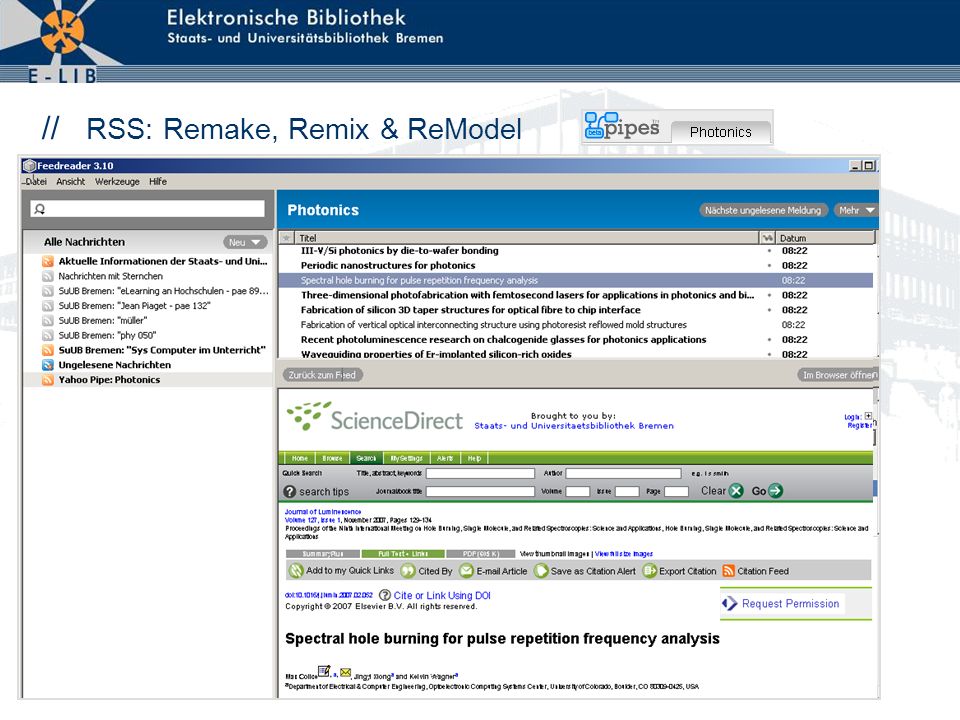
Task: Open article Recent photoluminescence research on chalcogenide glasses
Action: tap(503, 339)
